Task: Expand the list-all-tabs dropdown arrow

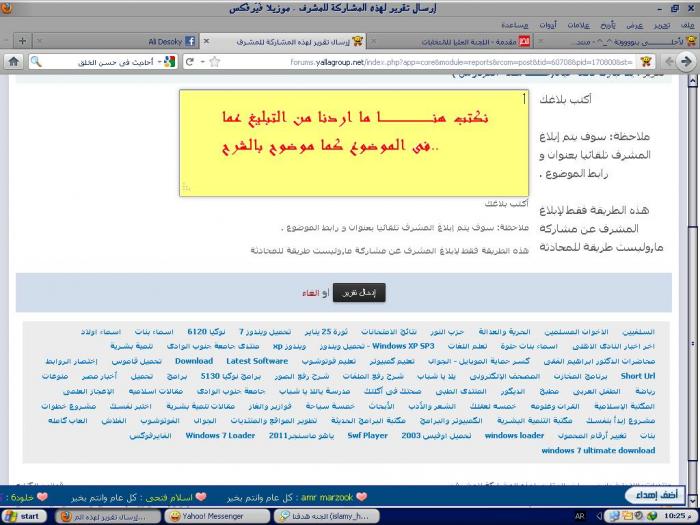Action: coord(7,41)
